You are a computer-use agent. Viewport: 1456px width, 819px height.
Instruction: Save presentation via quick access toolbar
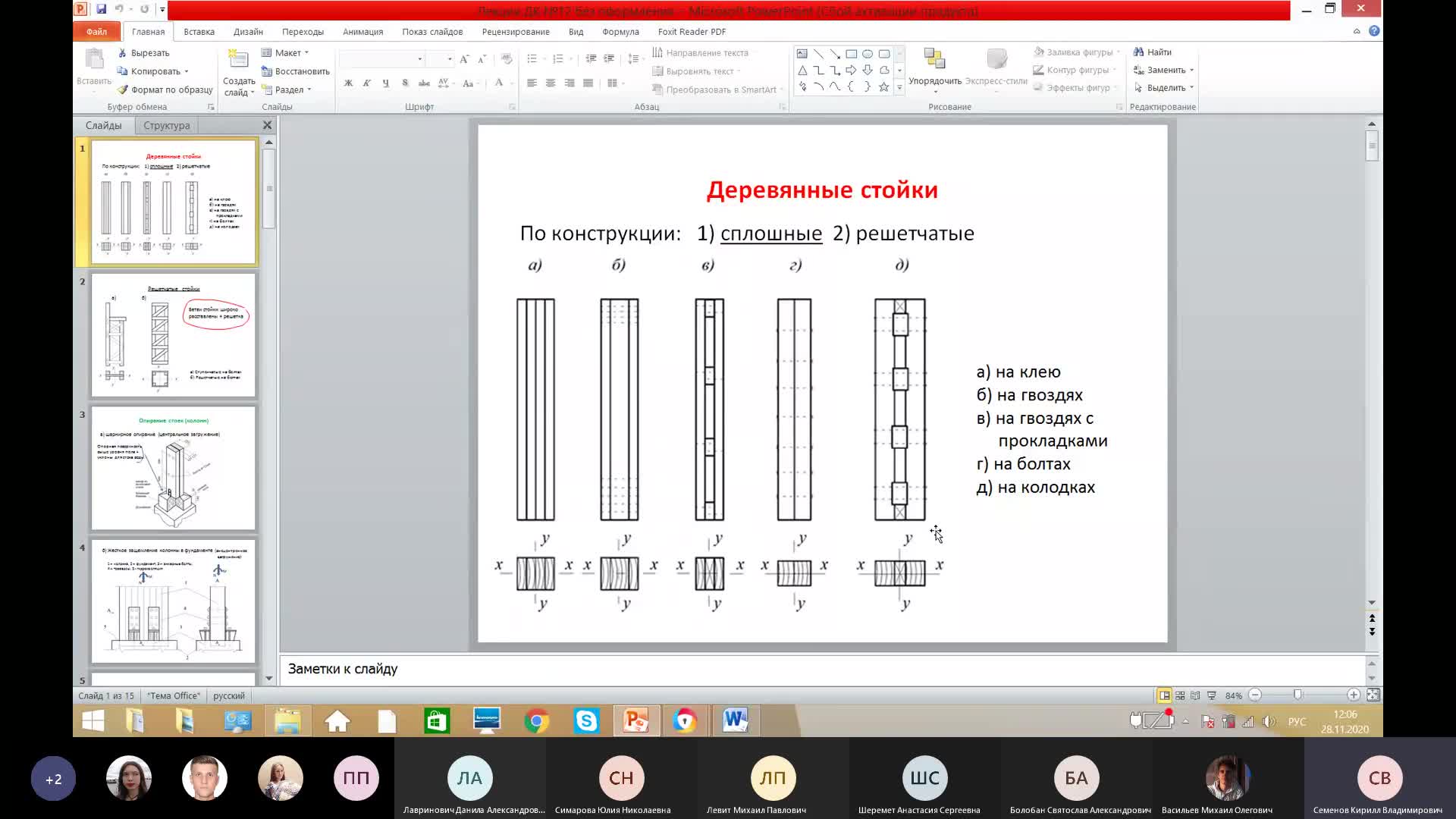(x=101, y=9)
